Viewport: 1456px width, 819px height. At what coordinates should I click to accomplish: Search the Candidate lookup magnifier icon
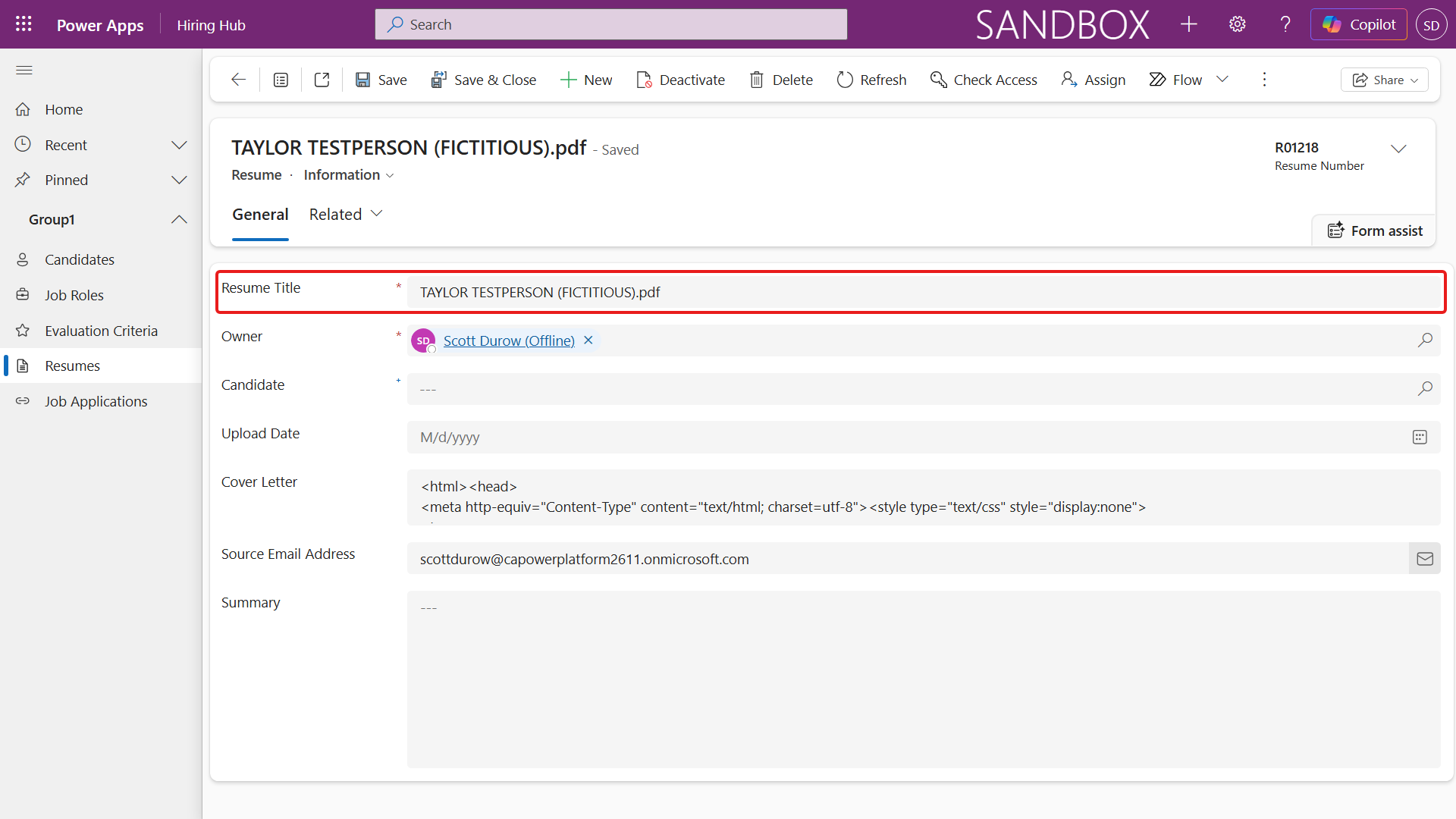(x=1425, y=389)
